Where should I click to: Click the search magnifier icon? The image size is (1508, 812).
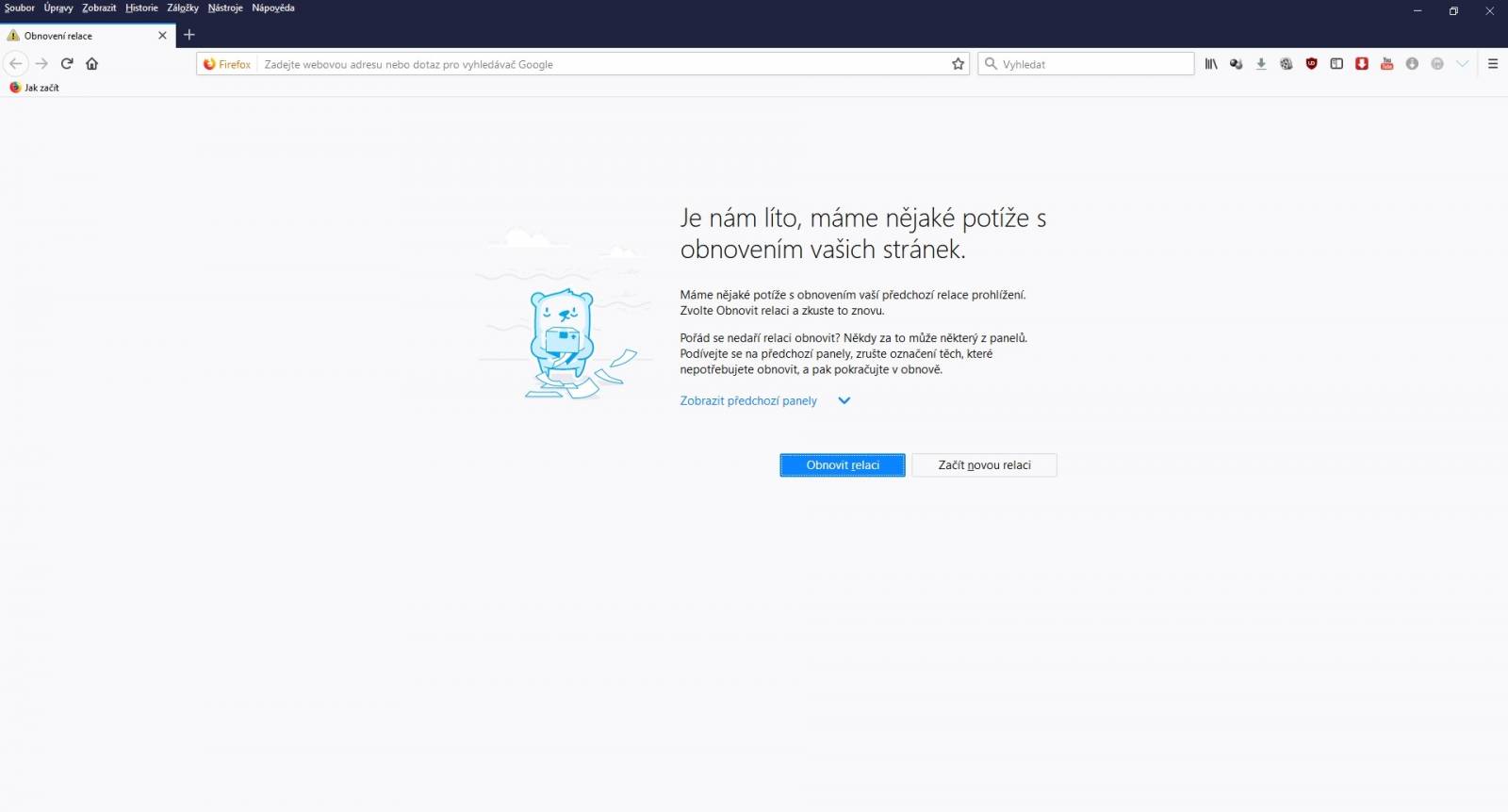(991, 64)
